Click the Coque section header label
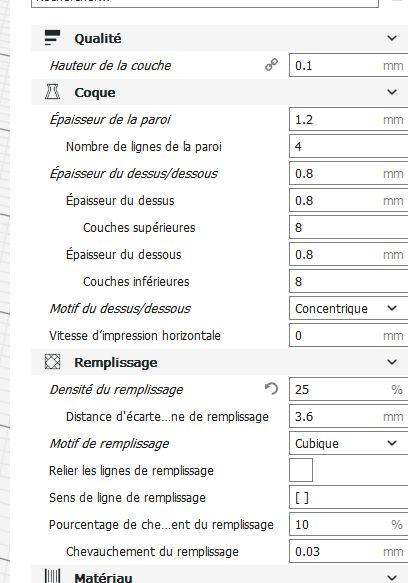The image size is (408, 583). (x=94, y=93)
